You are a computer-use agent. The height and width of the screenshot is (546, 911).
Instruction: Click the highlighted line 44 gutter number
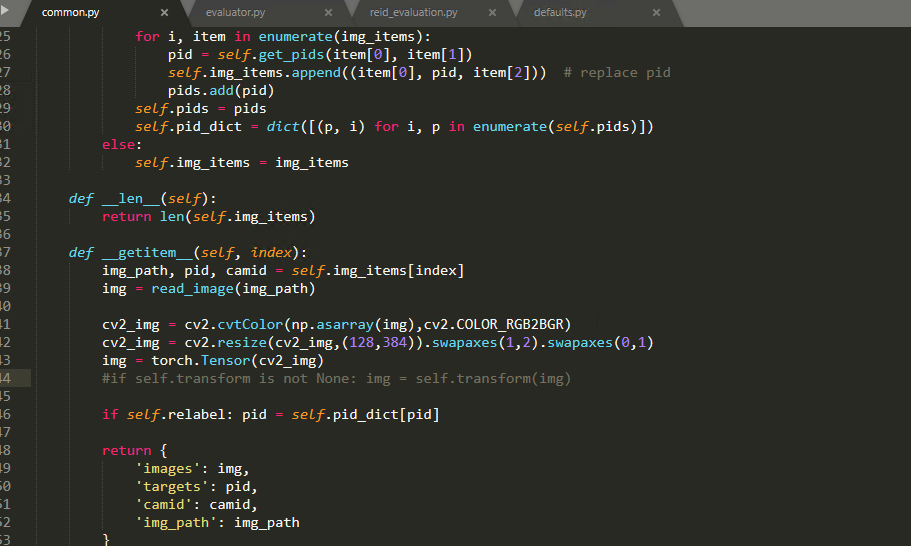tap(6, 379)
